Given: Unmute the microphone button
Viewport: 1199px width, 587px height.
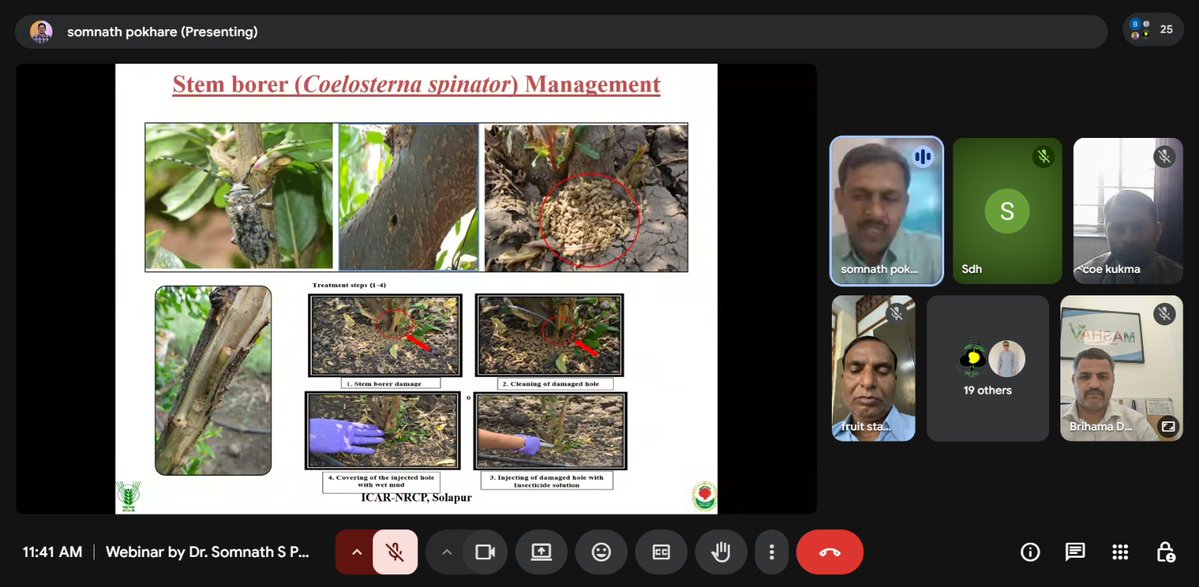Looking at the screenshot, I should (x=395, y=552).
